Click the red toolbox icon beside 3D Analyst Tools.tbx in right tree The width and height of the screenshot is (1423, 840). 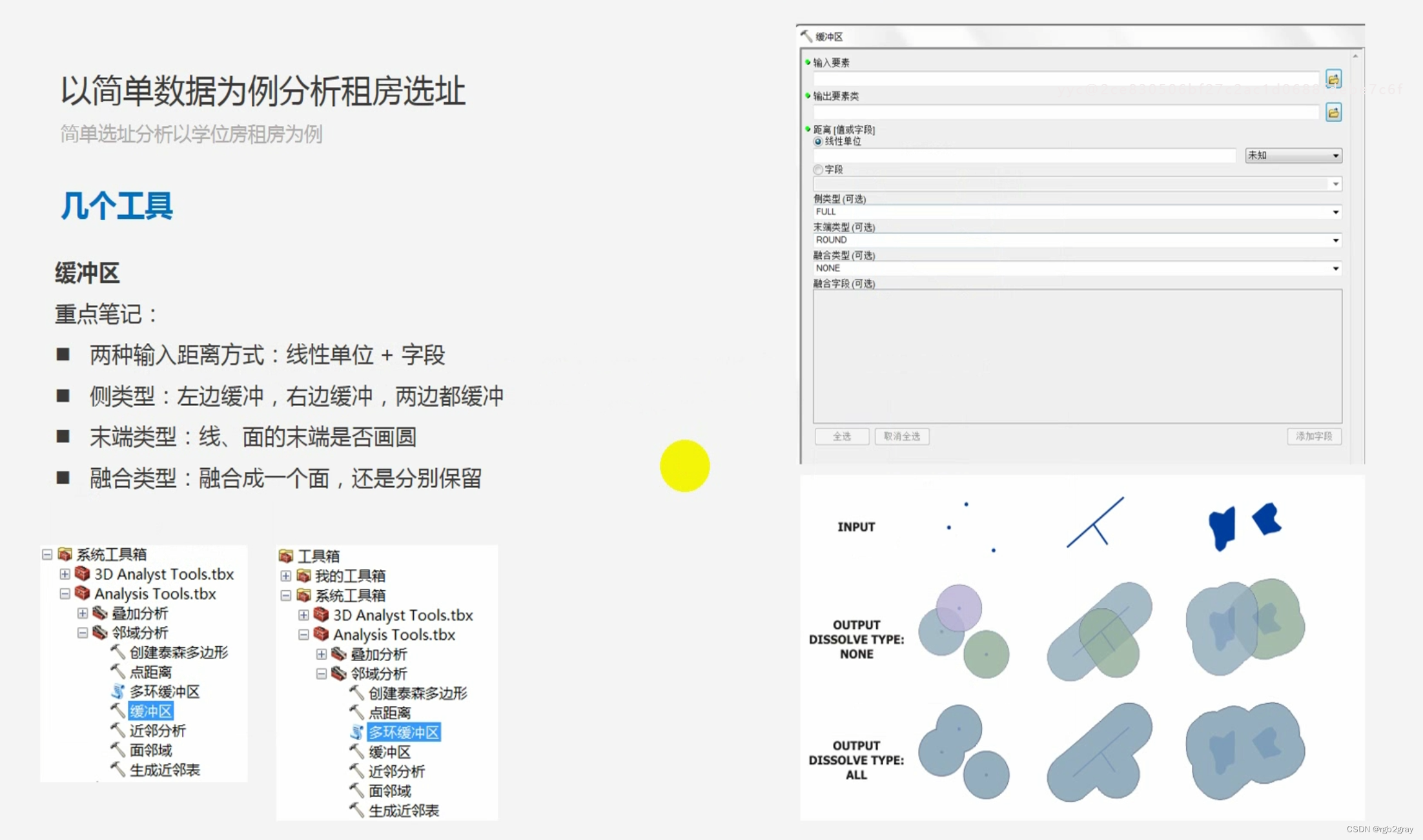pos(321,615)
